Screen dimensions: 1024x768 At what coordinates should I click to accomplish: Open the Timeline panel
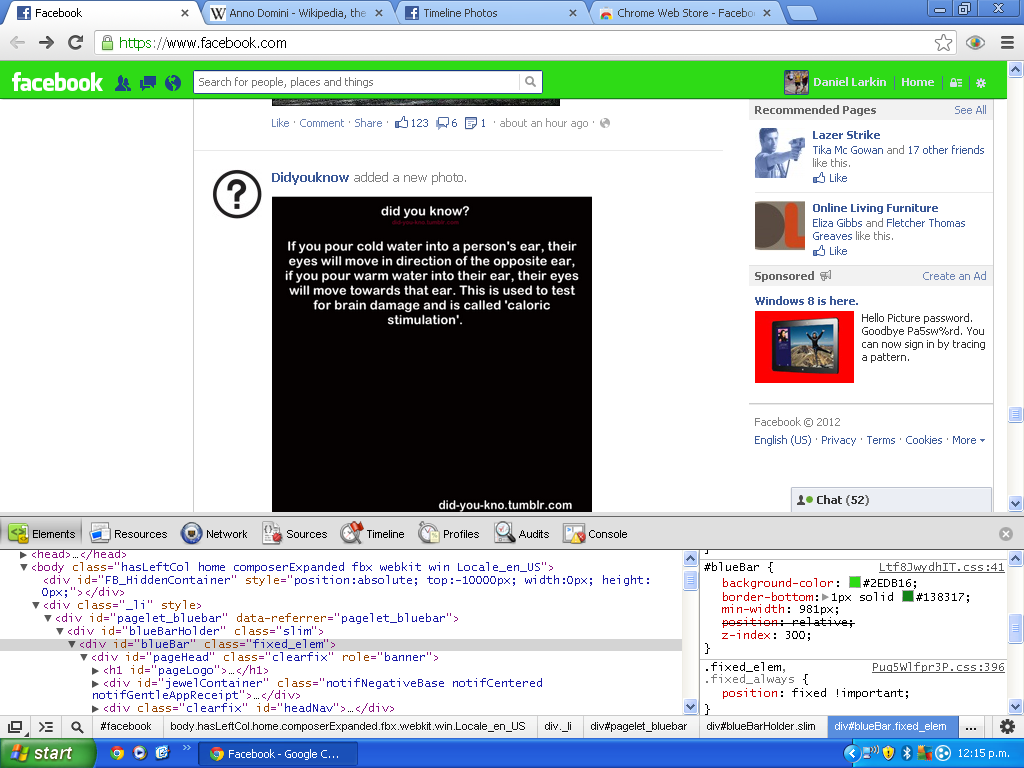pos(373,534)
